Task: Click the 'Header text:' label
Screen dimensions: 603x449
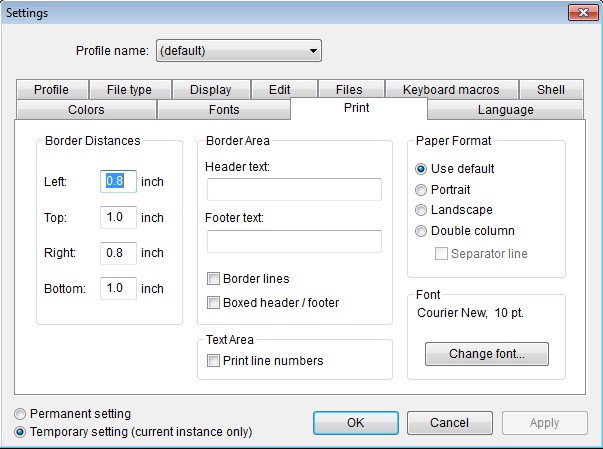Action: tap(237, 167)
